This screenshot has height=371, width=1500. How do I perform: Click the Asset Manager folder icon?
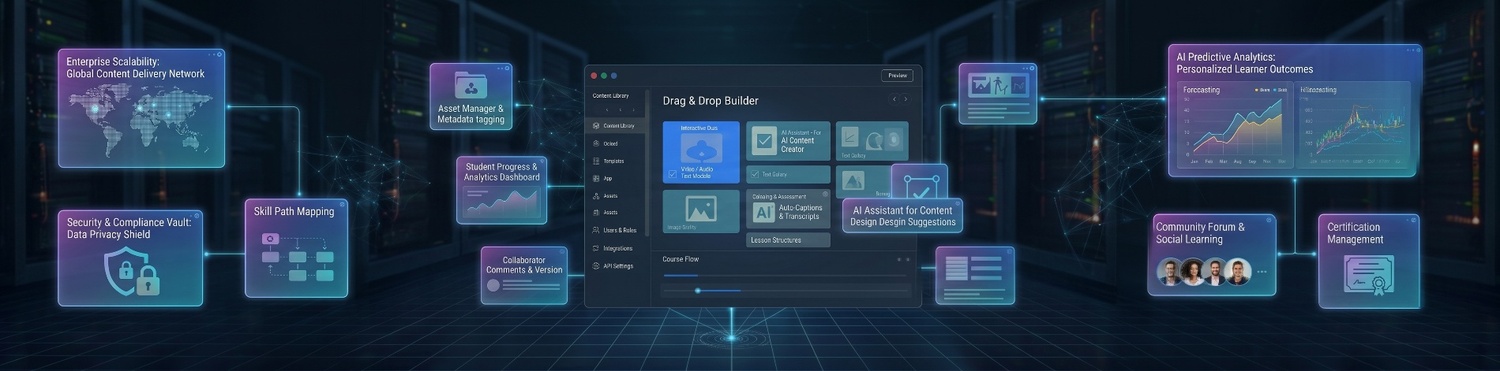click(x=470, y=84)
